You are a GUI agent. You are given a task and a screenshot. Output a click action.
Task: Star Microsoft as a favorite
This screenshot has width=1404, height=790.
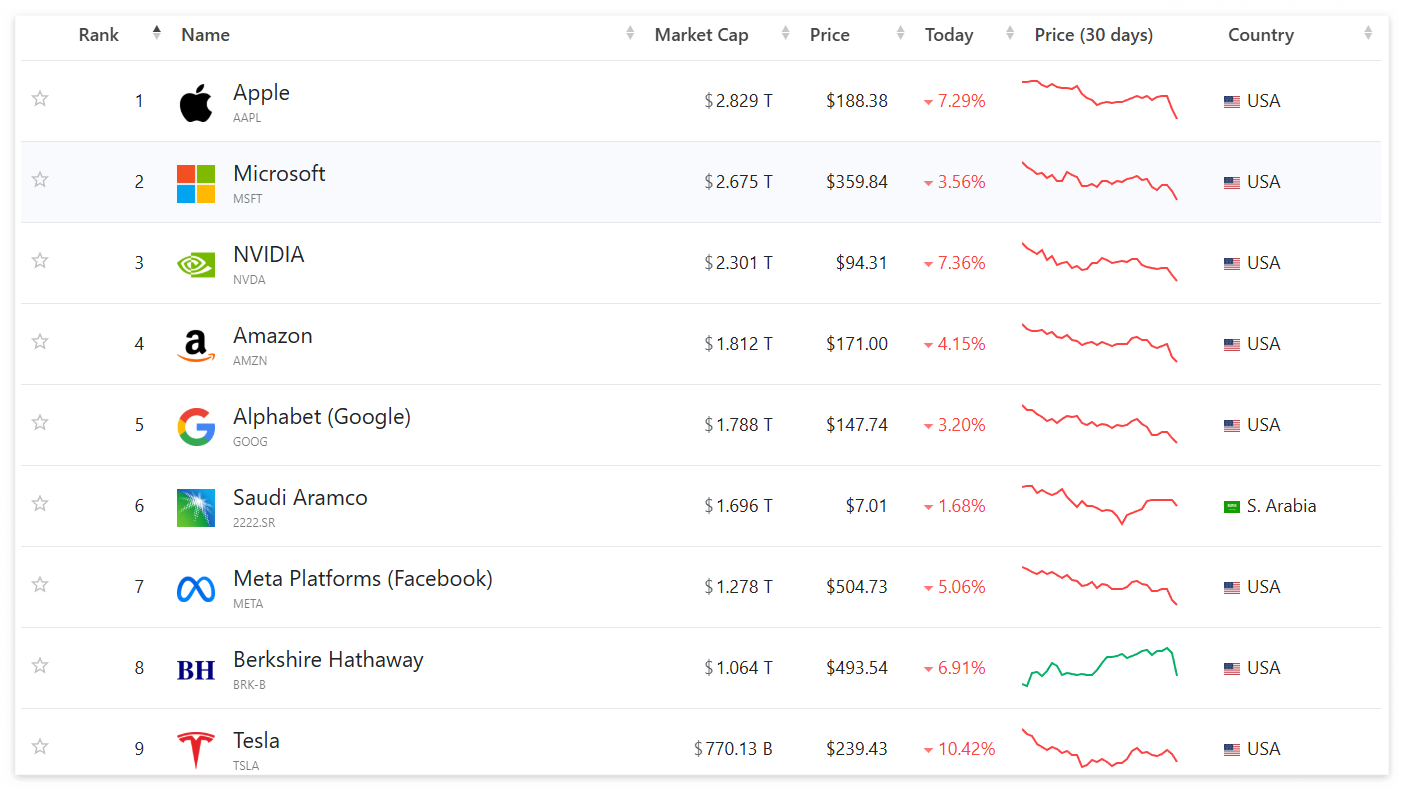click(x=40, y=179)
